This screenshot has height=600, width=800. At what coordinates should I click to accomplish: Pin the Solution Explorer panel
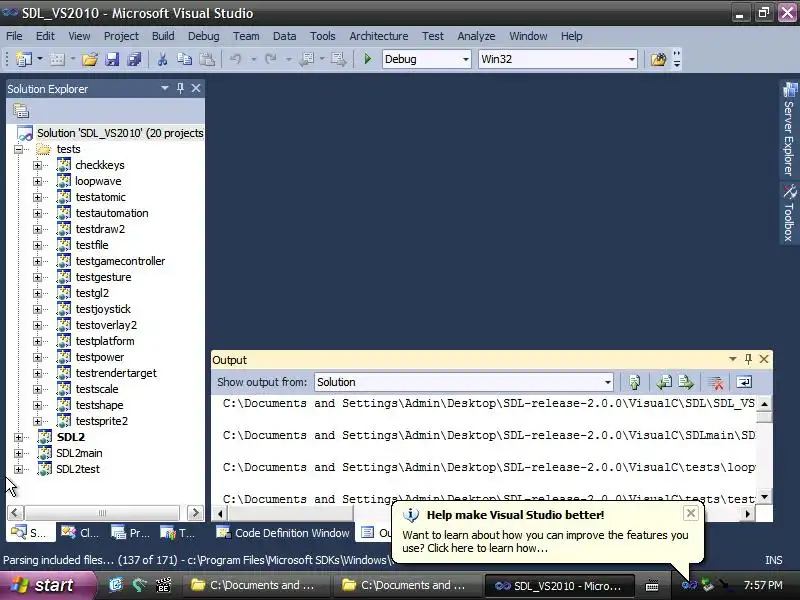click(180, 88)
